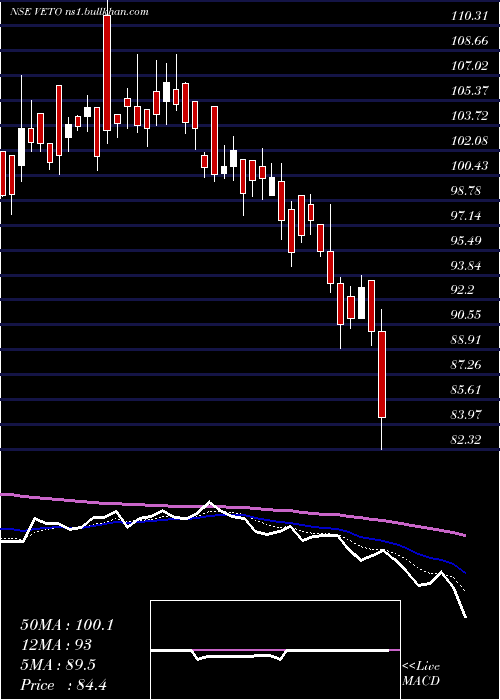Click the 83.97 price axis label
Screen dimensions: 500x700
[x=467, y=415]
